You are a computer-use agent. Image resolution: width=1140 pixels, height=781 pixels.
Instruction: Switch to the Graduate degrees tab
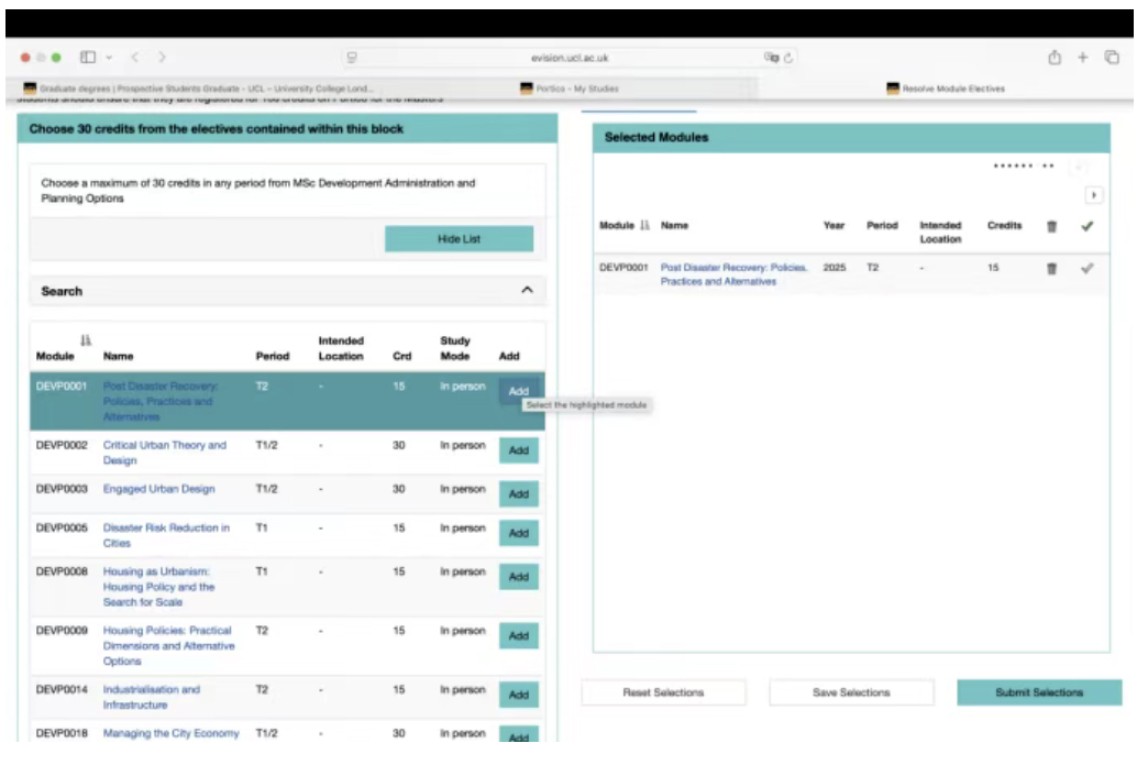(198, 88)
